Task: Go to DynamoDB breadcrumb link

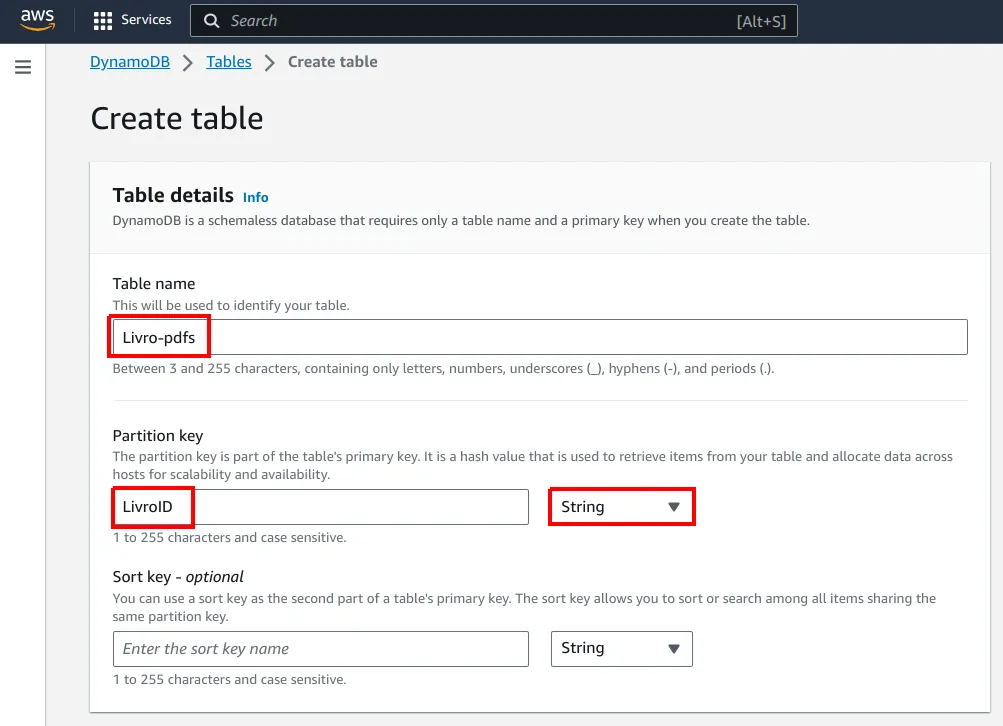Action: point(130,62)
